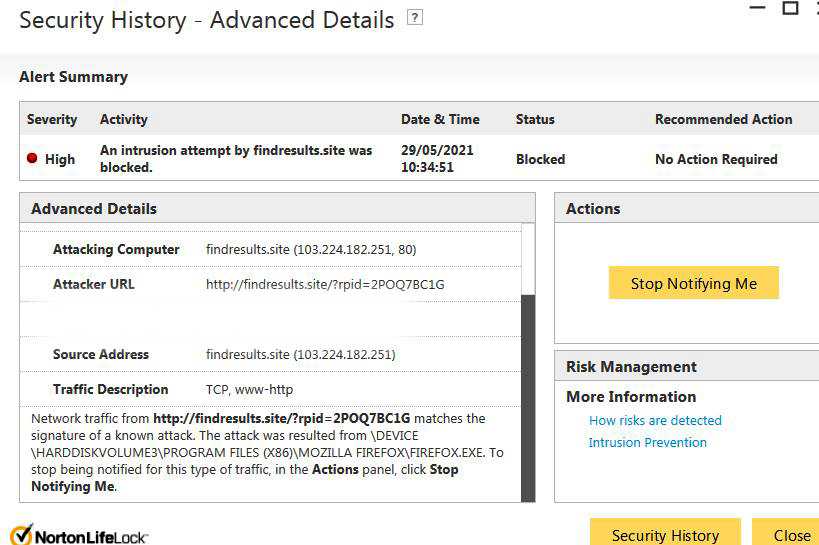
Task: Click the Status column header
Action: pos(535,119)
